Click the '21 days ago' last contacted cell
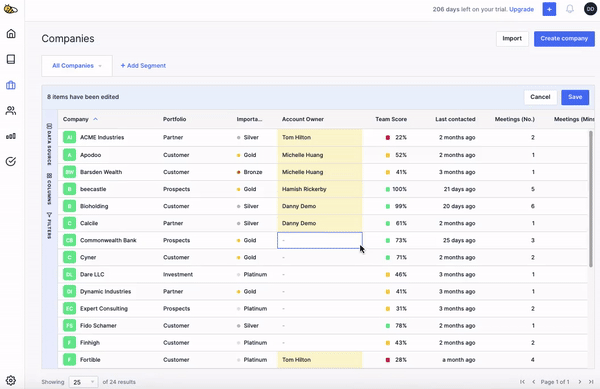 [459, 189]
